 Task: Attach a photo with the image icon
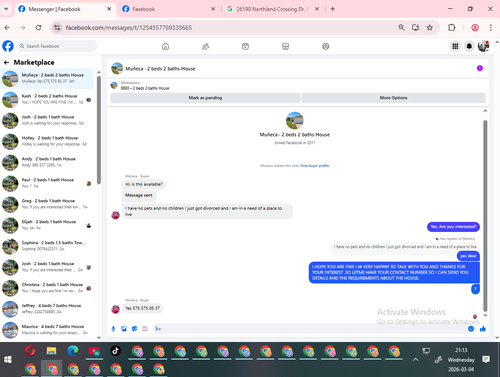point(124,329)
